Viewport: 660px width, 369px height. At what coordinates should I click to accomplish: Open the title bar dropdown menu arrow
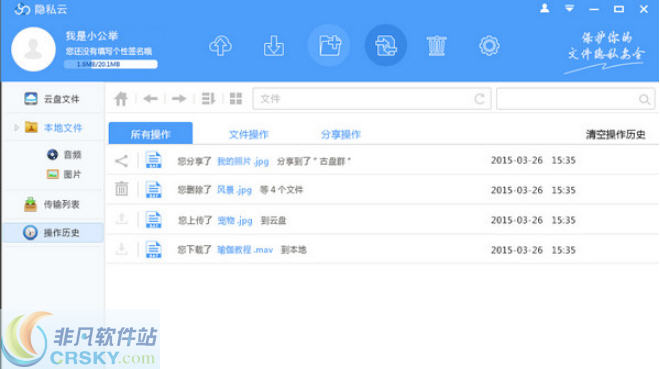569,8
